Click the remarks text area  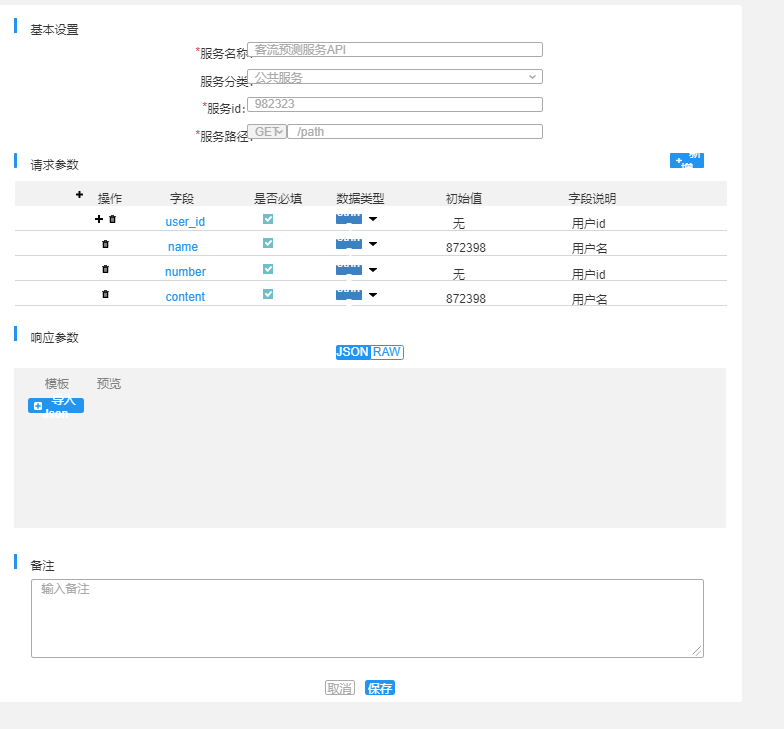coord(368,618)
